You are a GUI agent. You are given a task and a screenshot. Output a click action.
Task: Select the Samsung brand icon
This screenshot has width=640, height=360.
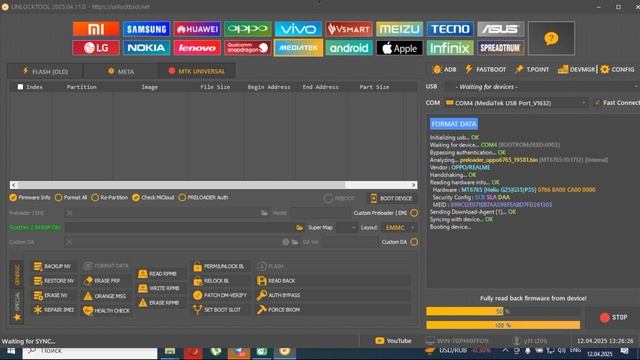click(147, 29)
